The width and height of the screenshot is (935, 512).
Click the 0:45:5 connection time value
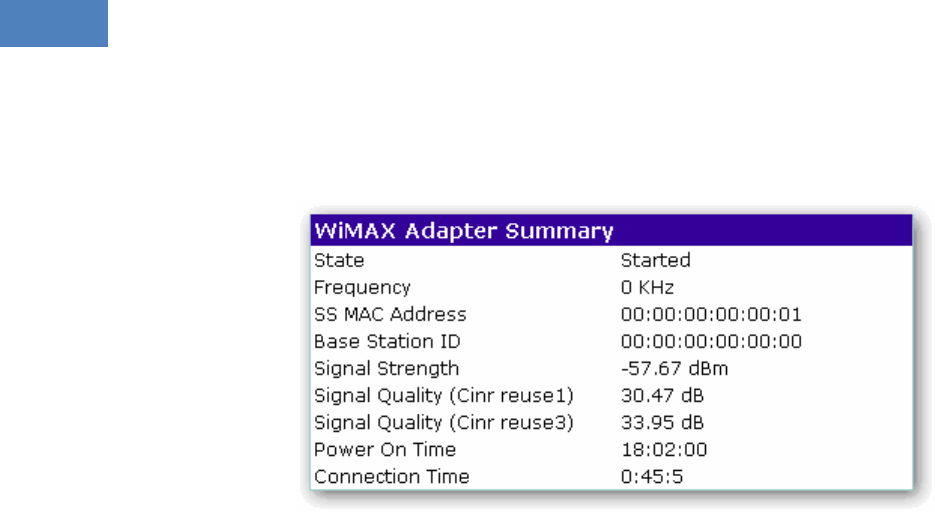(652, 477)
